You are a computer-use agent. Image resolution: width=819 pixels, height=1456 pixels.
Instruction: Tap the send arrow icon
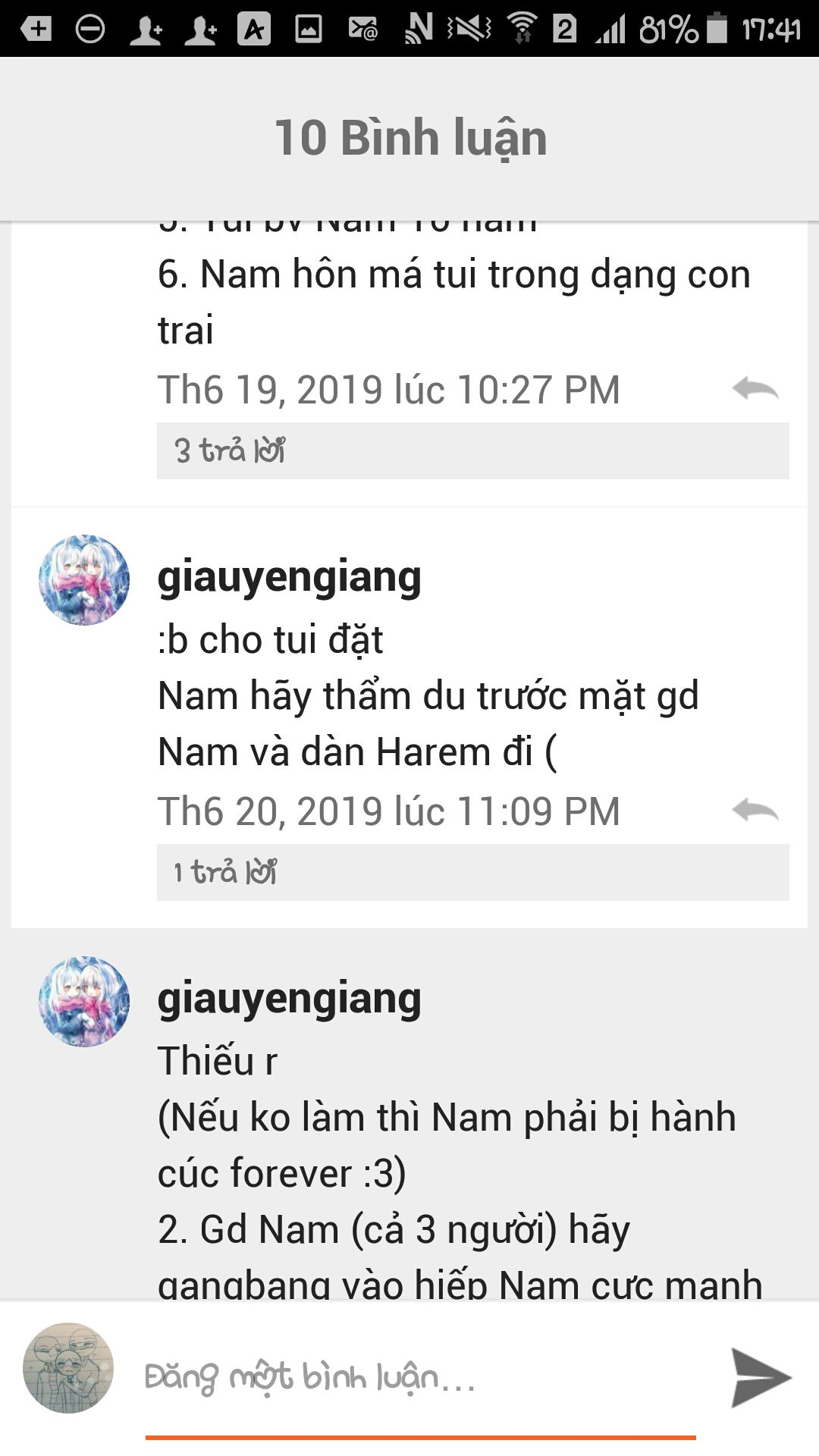tap(761, 1377)
